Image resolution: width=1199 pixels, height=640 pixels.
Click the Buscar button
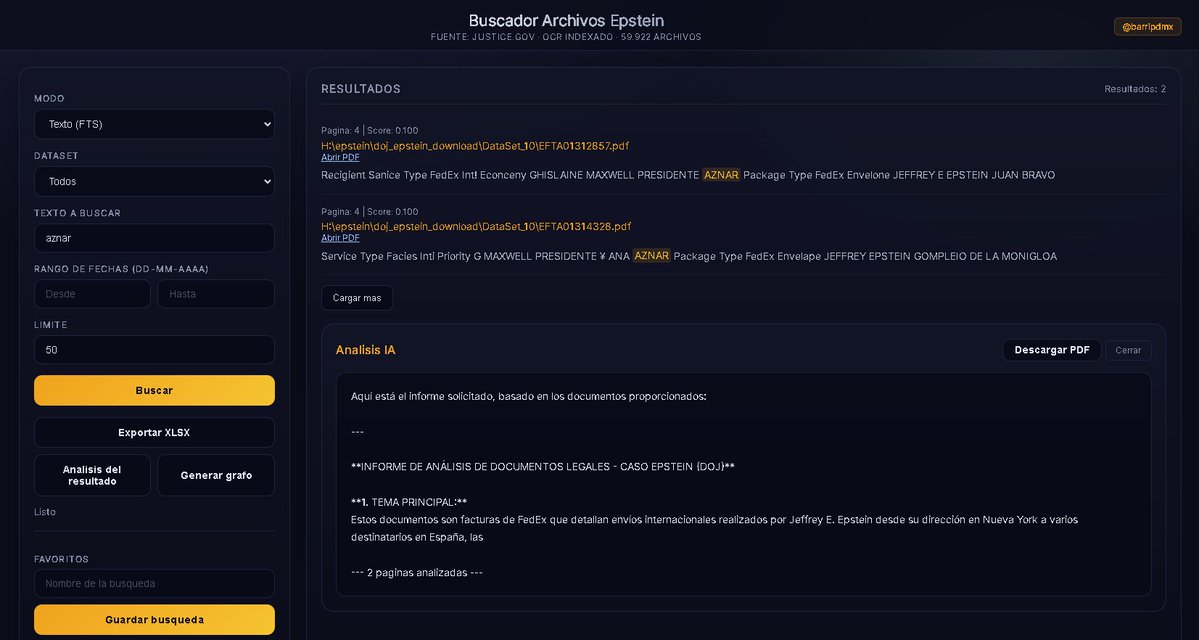pos(154,390)
